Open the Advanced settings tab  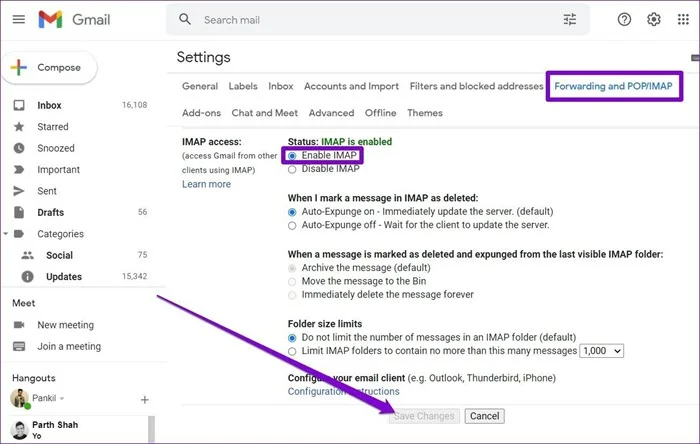tap(331, 113)
